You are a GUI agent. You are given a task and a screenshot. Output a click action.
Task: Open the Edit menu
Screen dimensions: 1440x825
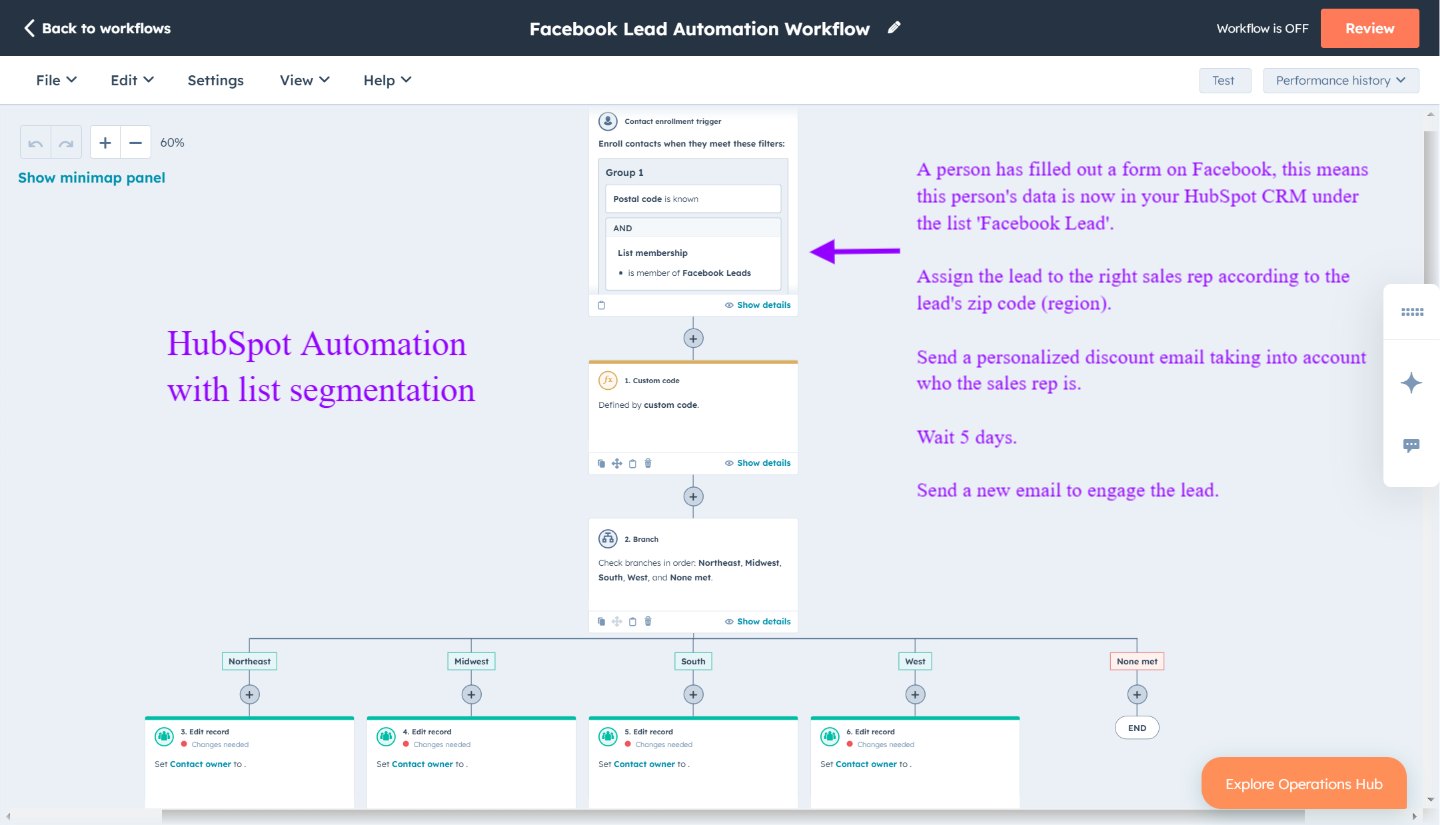point(131,80)
